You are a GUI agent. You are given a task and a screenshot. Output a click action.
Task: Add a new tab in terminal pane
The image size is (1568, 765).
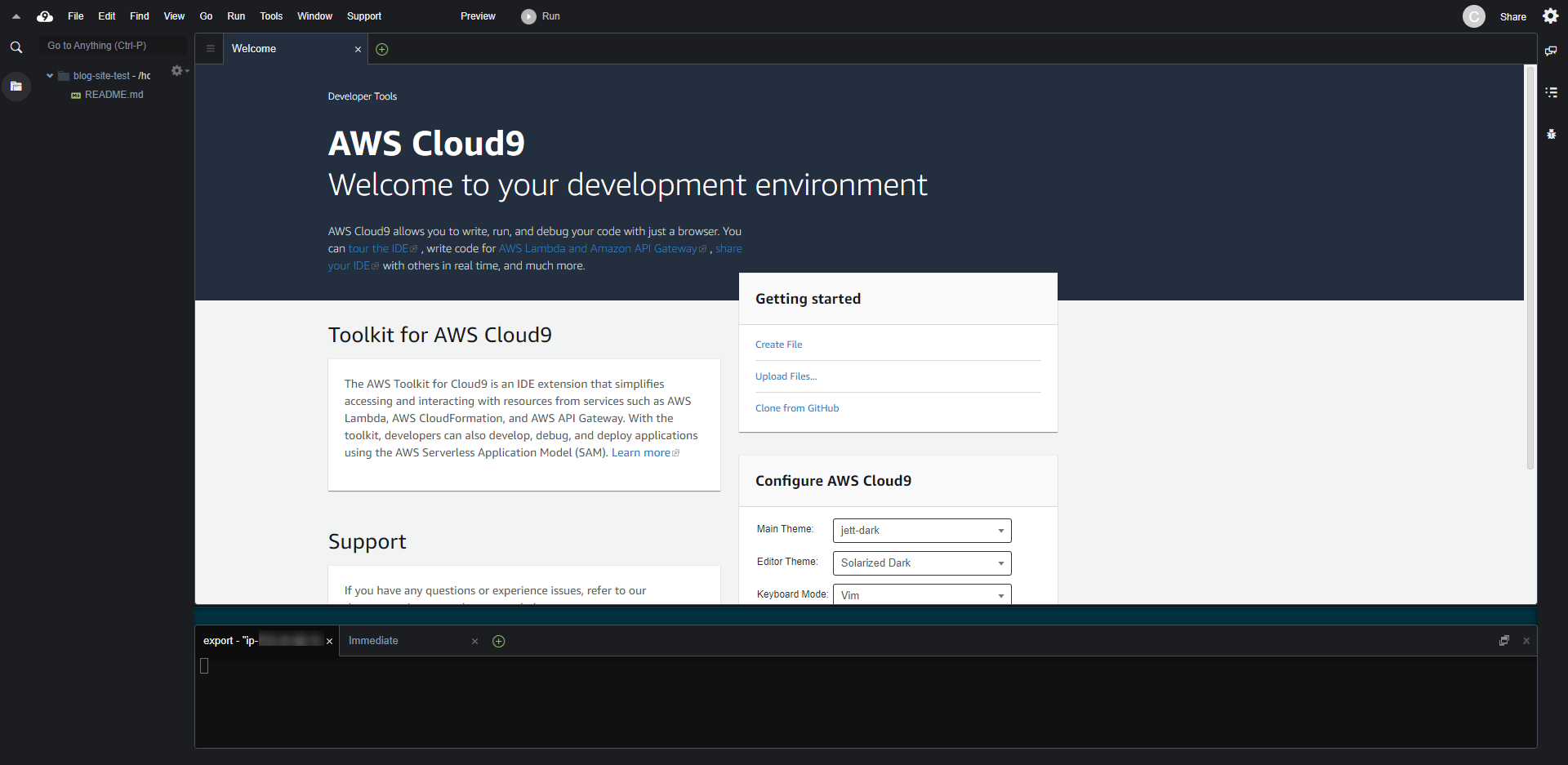tap(498, 641)
